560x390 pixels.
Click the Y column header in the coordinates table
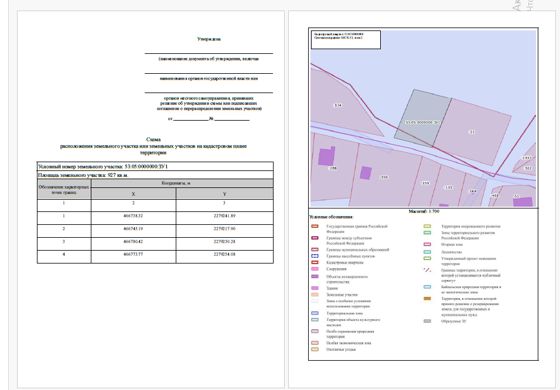click(x=225, y=194)
